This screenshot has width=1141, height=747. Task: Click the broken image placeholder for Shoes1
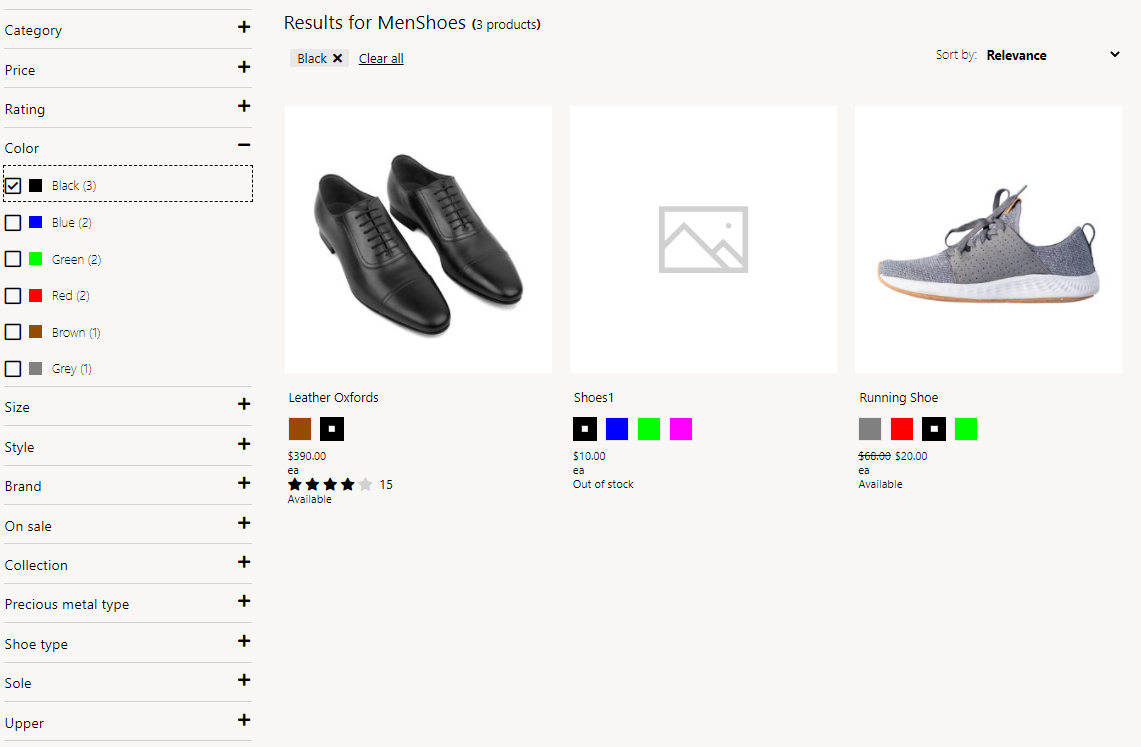click(703, 239)
